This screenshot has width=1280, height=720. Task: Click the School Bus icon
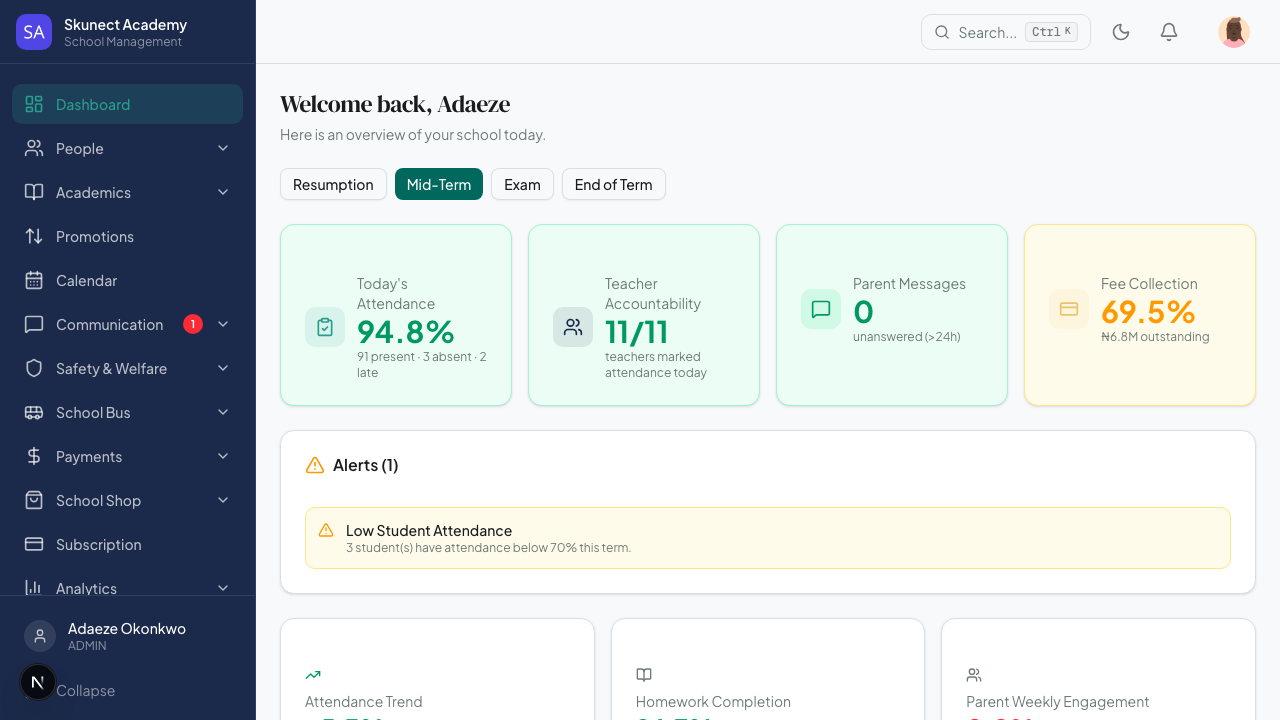click(x=34, y=412)
